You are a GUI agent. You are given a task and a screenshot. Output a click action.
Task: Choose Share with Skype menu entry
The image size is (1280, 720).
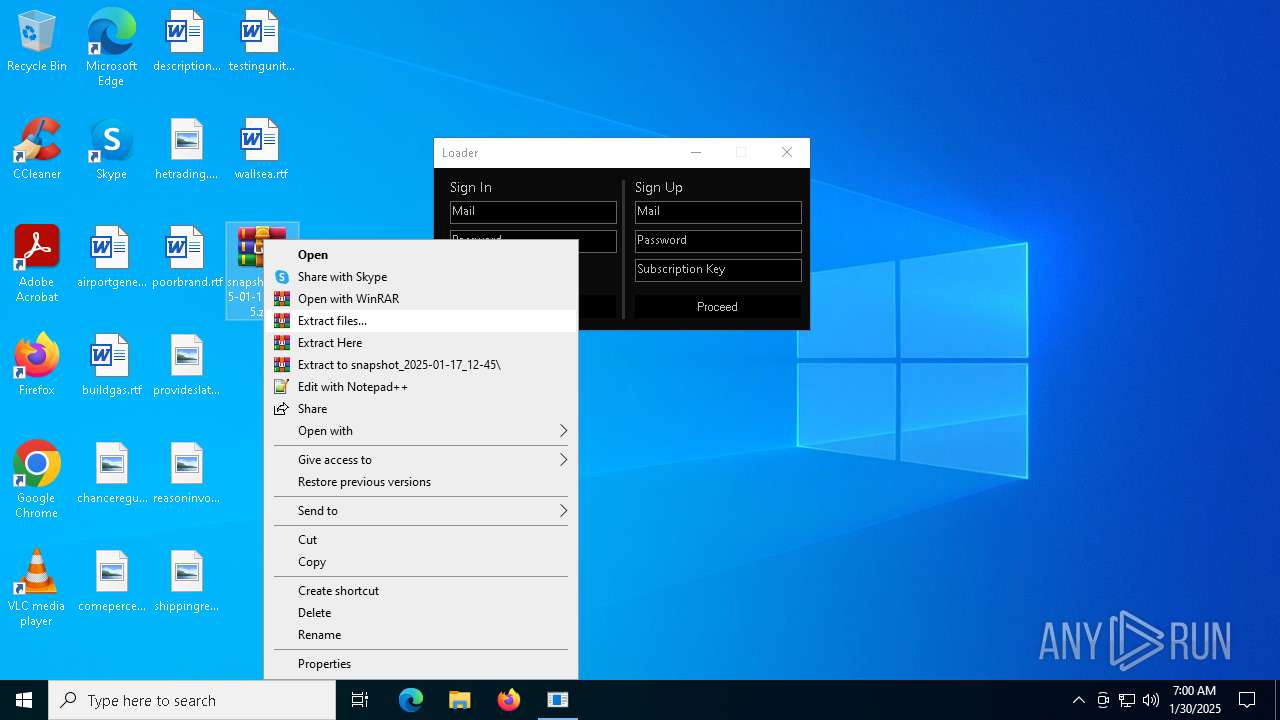point(421,277)
